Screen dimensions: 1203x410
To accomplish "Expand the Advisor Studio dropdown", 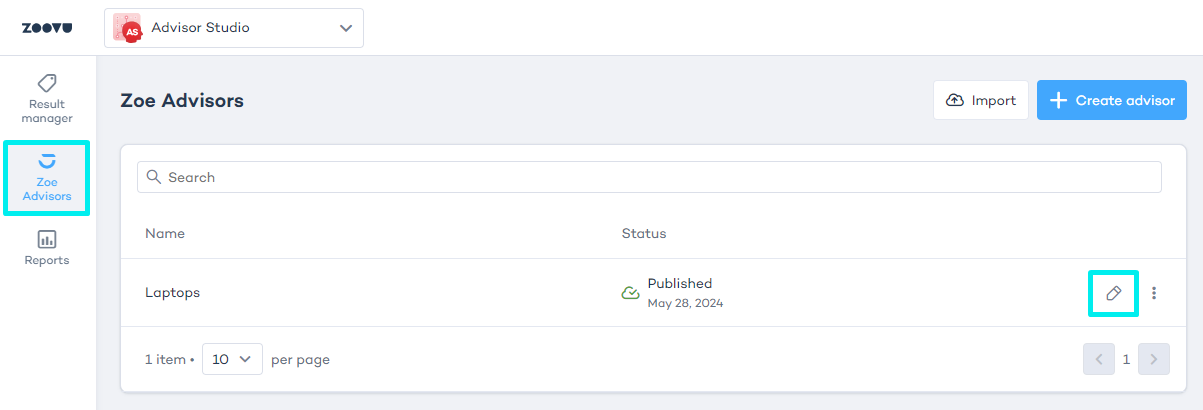I will click(346, 28).
